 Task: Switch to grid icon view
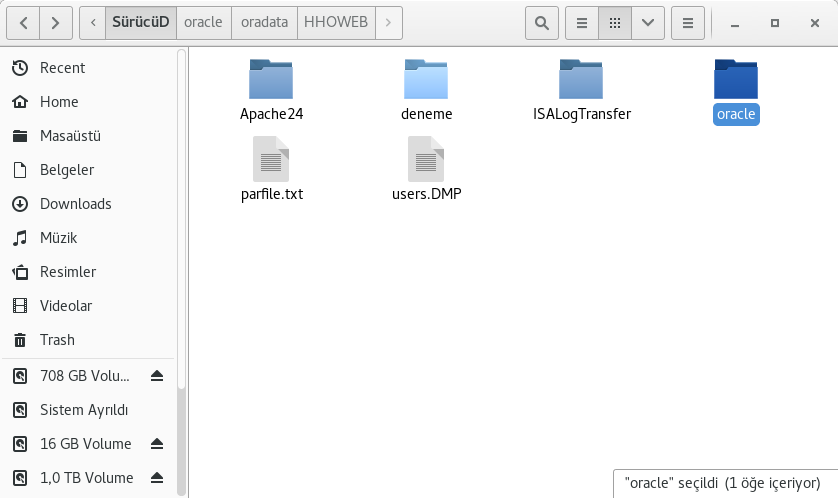click(615, 21)
